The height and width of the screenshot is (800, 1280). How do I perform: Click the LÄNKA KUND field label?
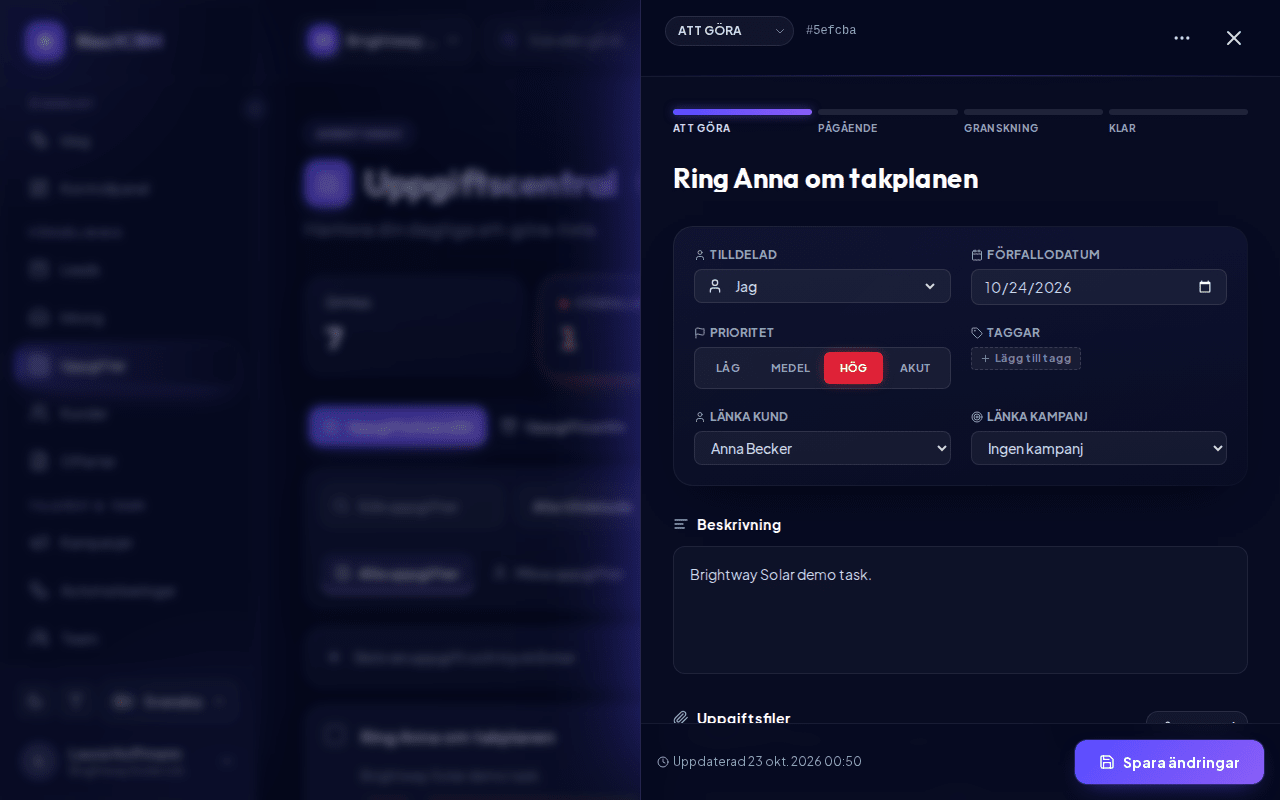click(749, 417)
